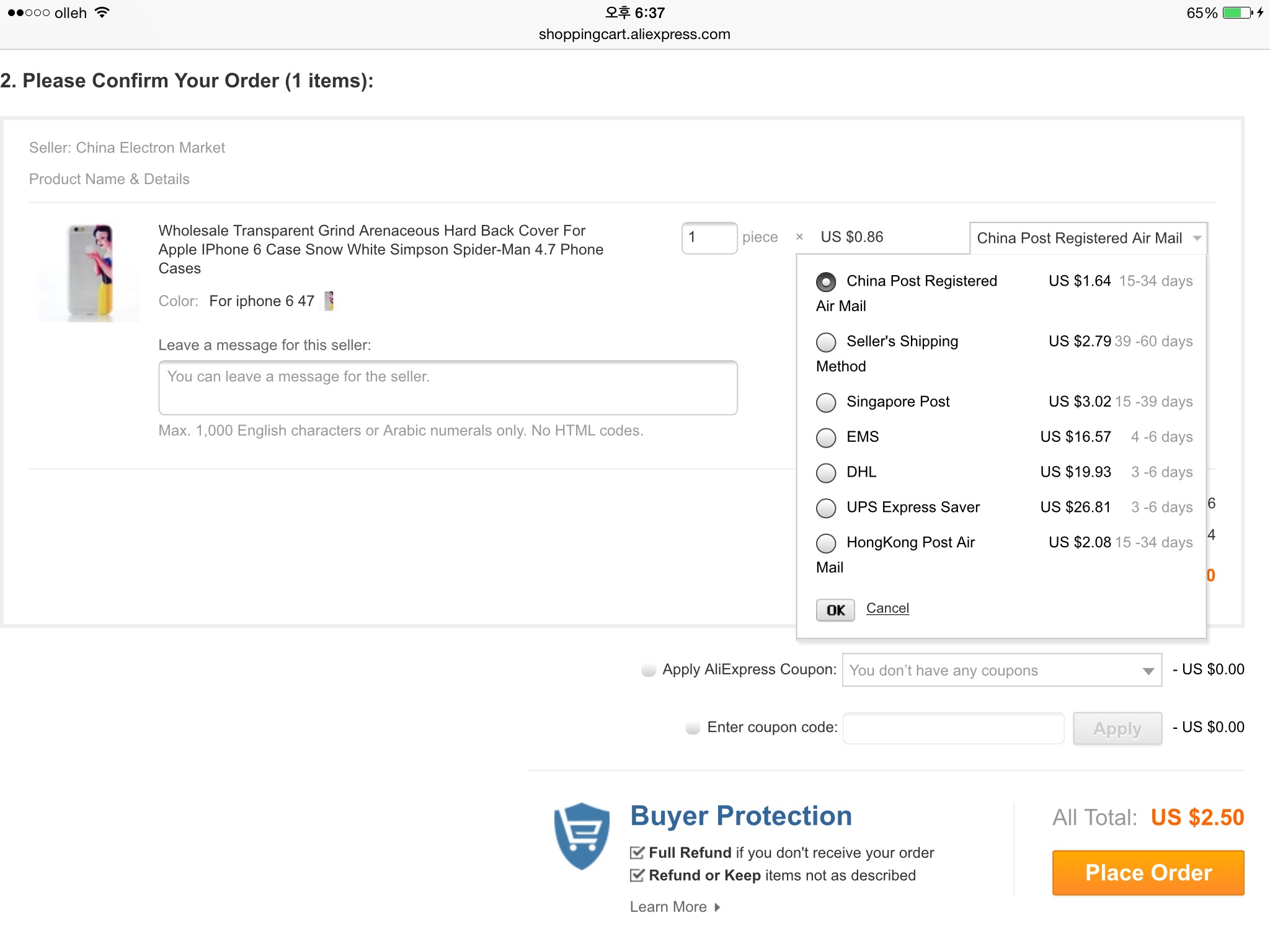Tap the Wi-Fi status icon
Viewport: 1270px width, 952px height.
tap(102, 12)
